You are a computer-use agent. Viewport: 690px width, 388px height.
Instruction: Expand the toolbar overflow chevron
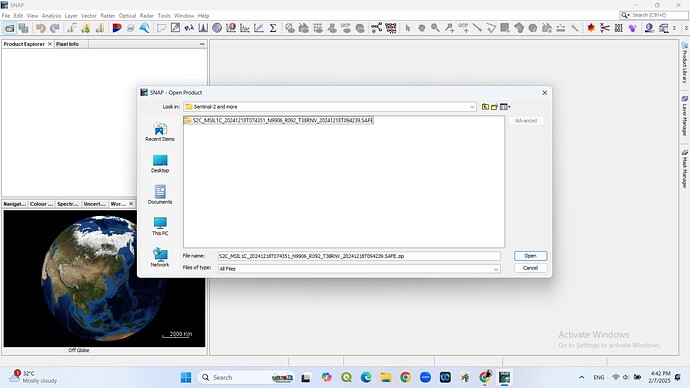pyautogui.click(x=674, y=28)
